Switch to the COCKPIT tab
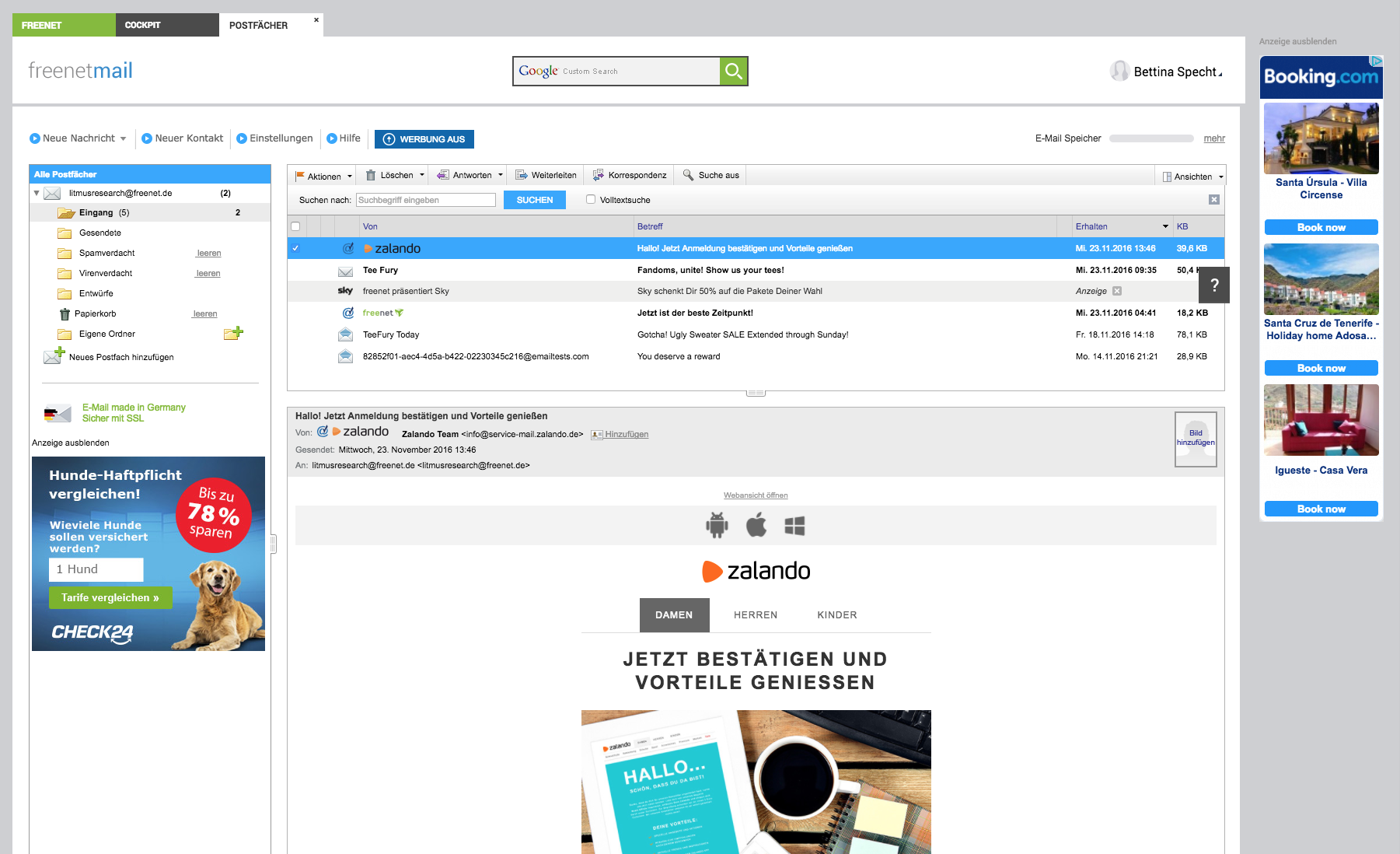 [167, 25]
